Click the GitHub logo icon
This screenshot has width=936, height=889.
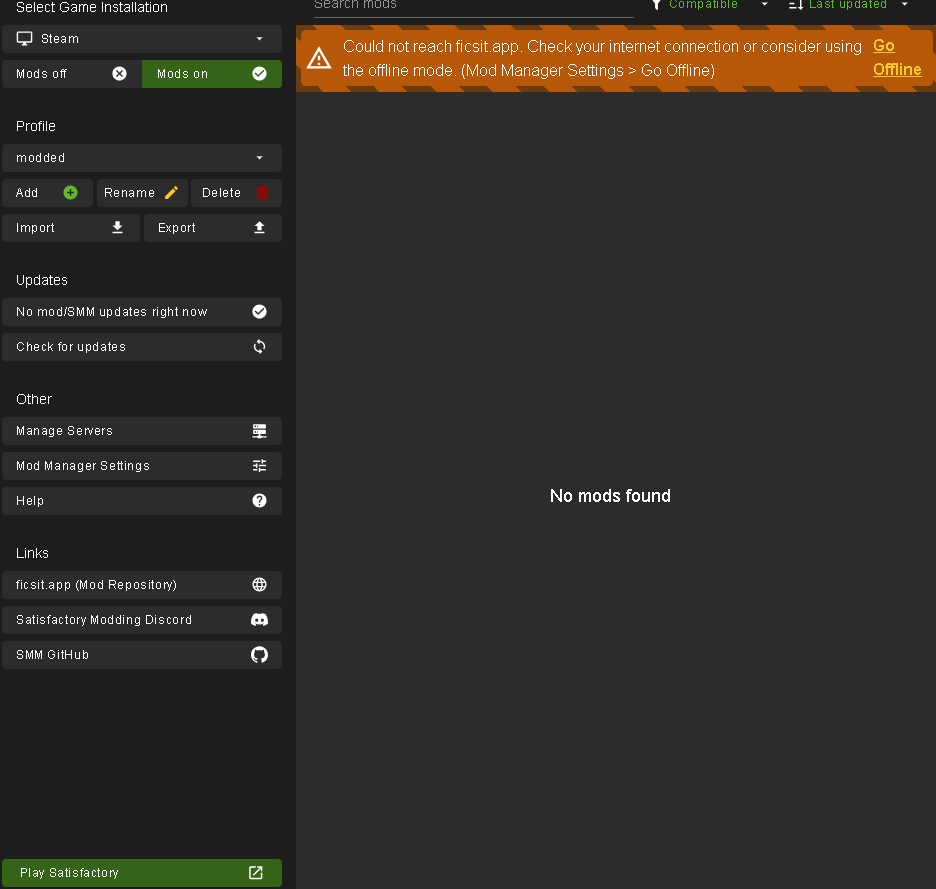259,654
